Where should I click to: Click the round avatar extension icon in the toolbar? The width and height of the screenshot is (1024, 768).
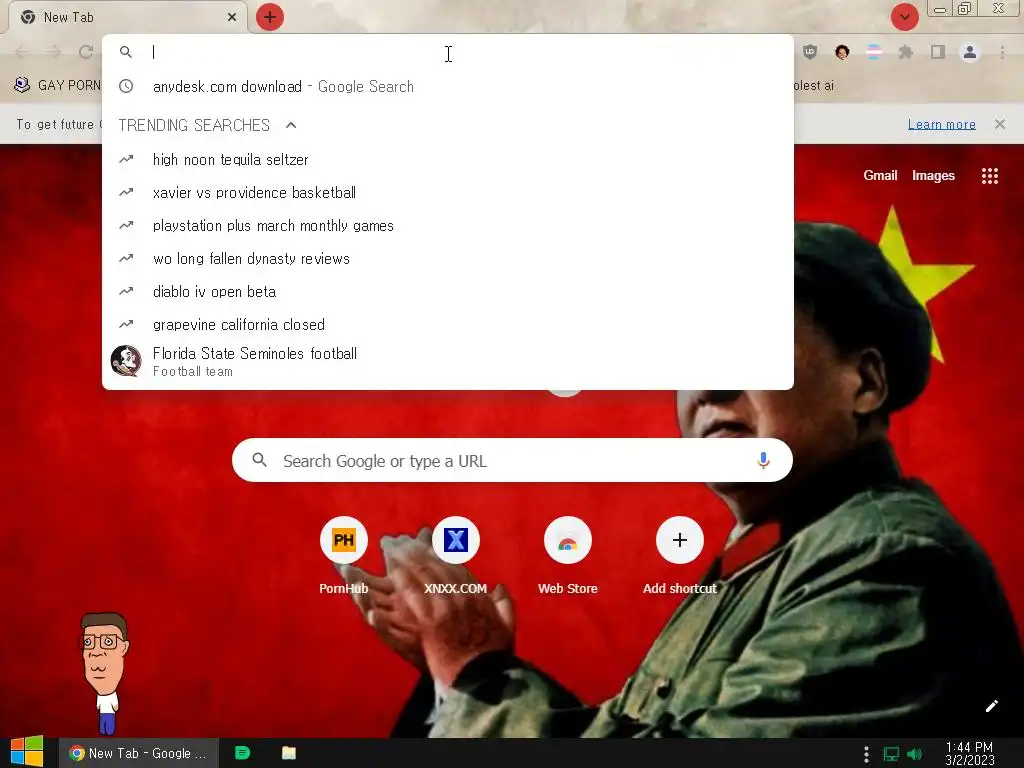tap(842, 52)
